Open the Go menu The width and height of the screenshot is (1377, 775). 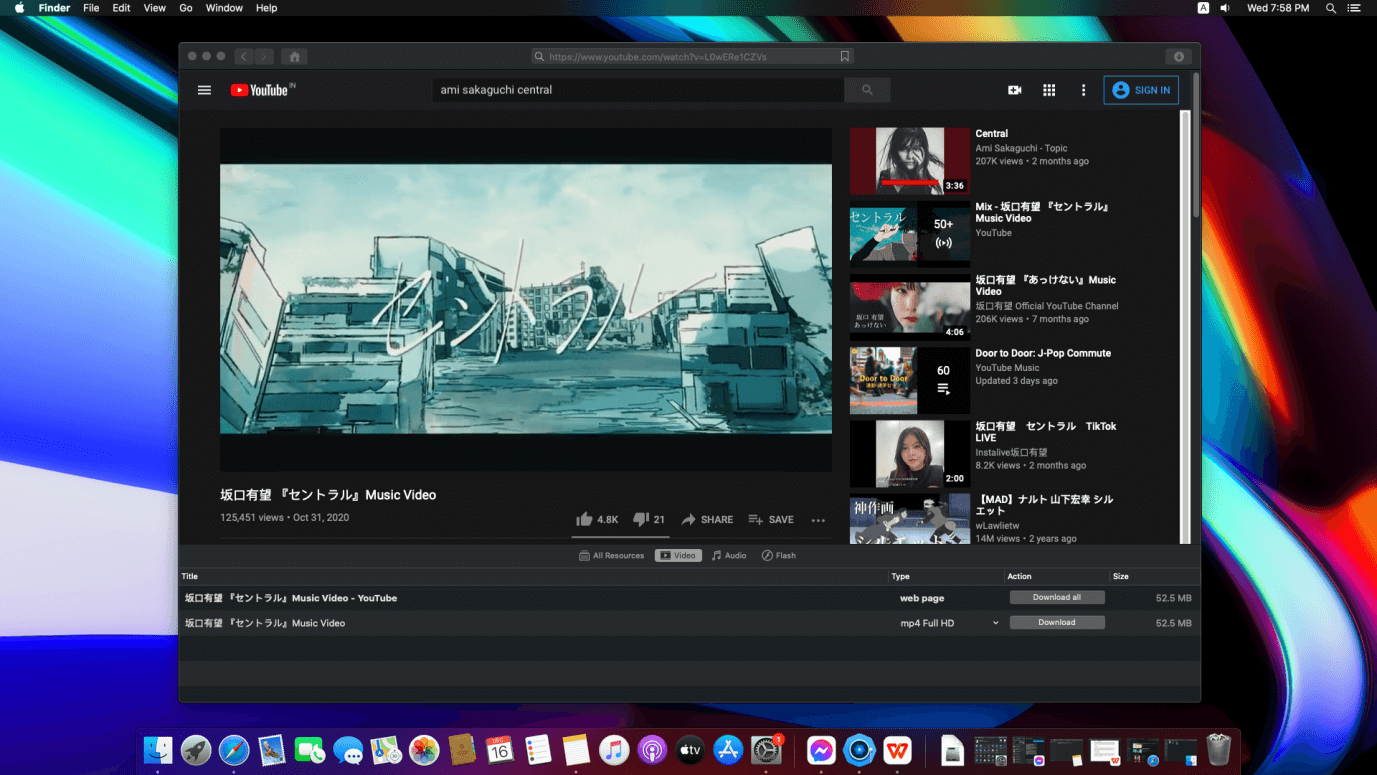click(186, 8)
